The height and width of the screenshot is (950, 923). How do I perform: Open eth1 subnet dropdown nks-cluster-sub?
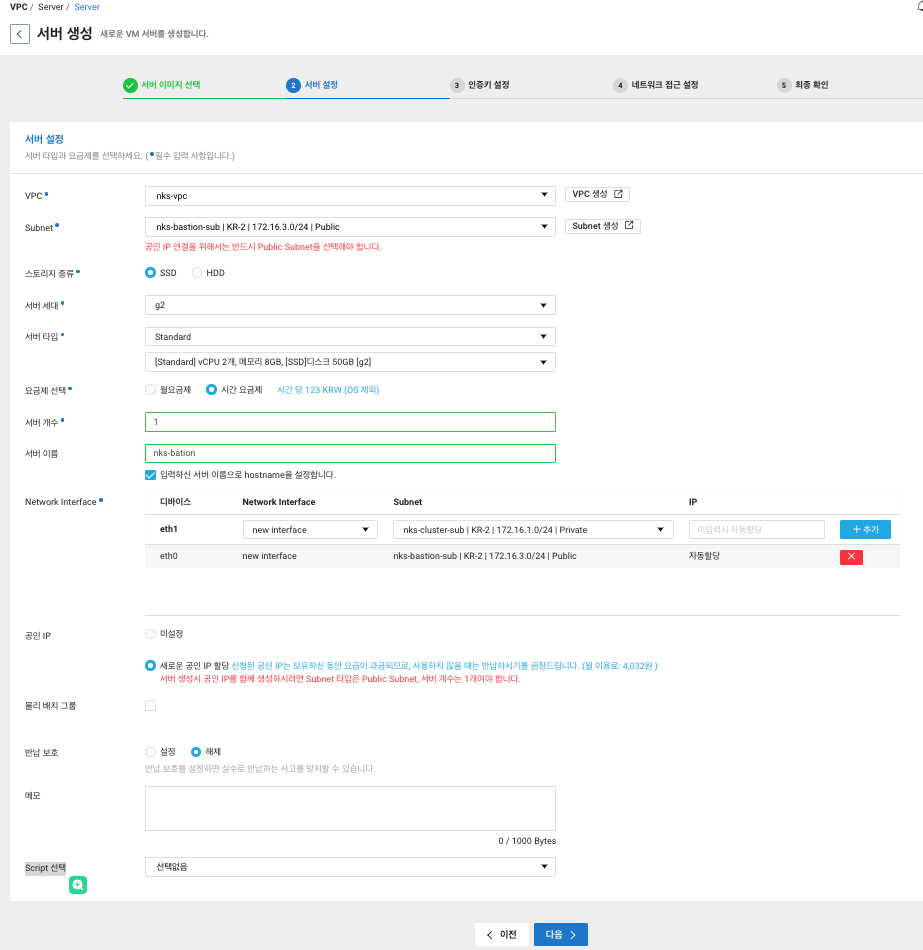[533, 530]
